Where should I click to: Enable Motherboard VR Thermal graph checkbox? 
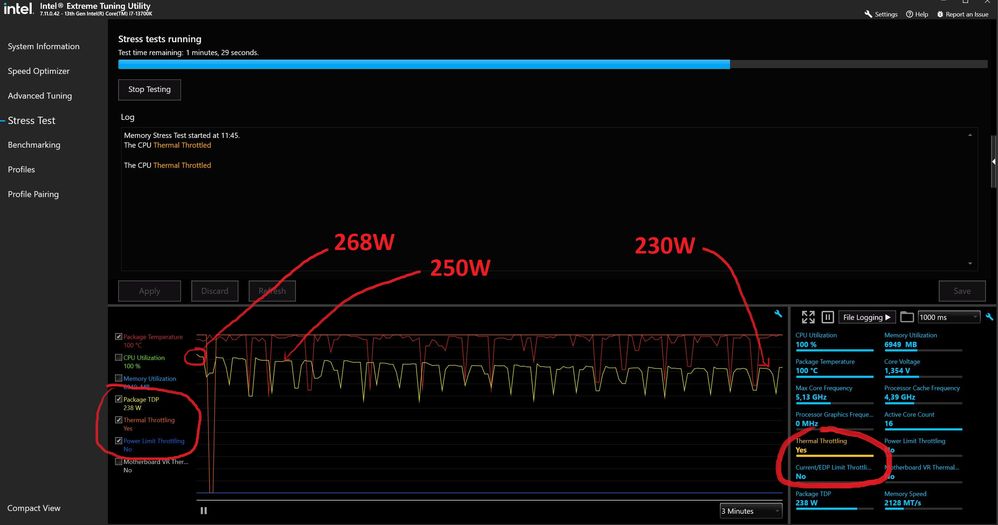(118, 461)
